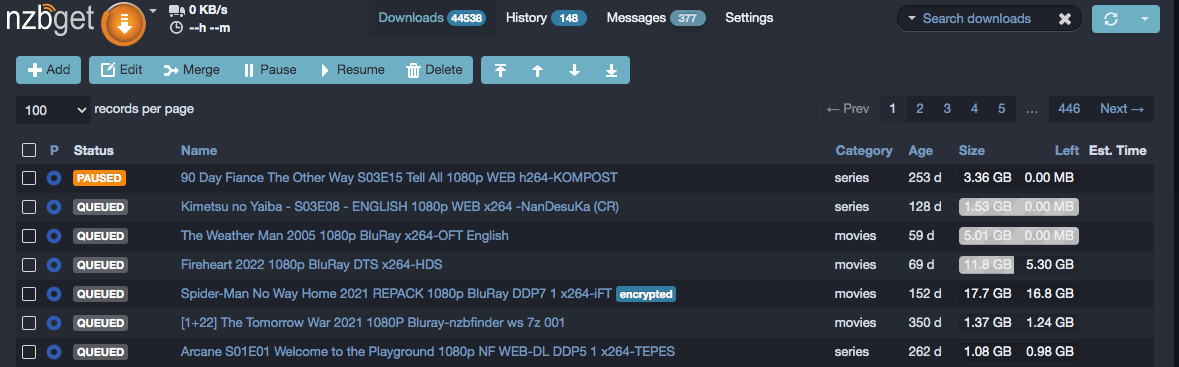Click priority icon on Arcane row
Screen dimensions: 1179x367
53,352
